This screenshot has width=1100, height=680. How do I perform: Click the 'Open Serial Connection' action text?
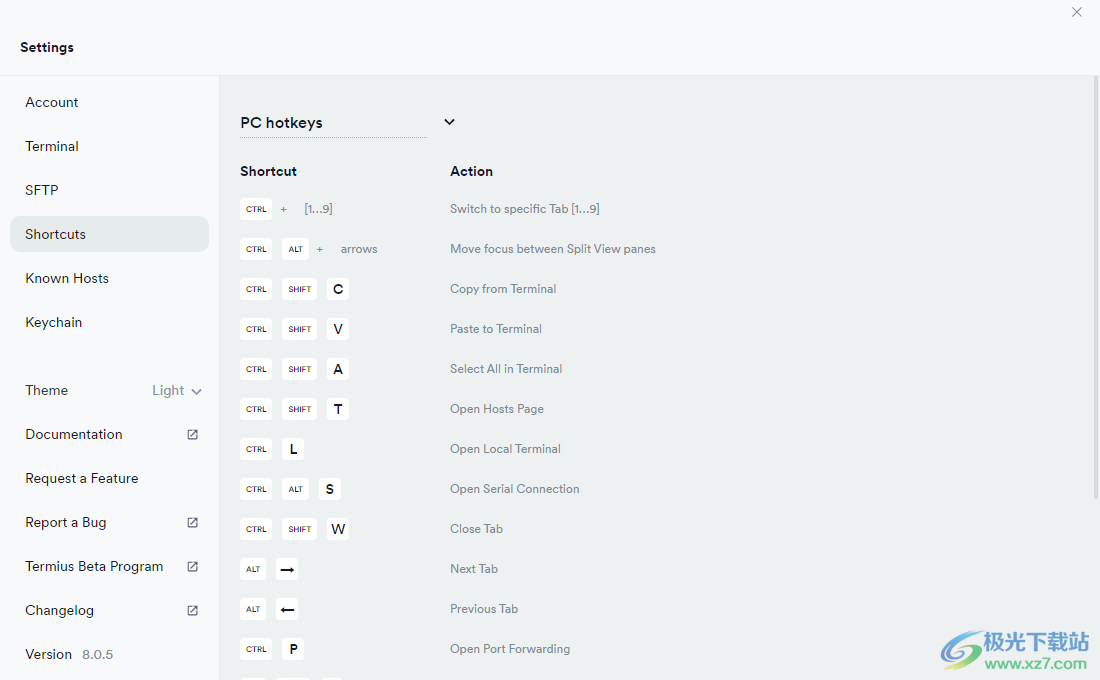[x=514, y=489]
